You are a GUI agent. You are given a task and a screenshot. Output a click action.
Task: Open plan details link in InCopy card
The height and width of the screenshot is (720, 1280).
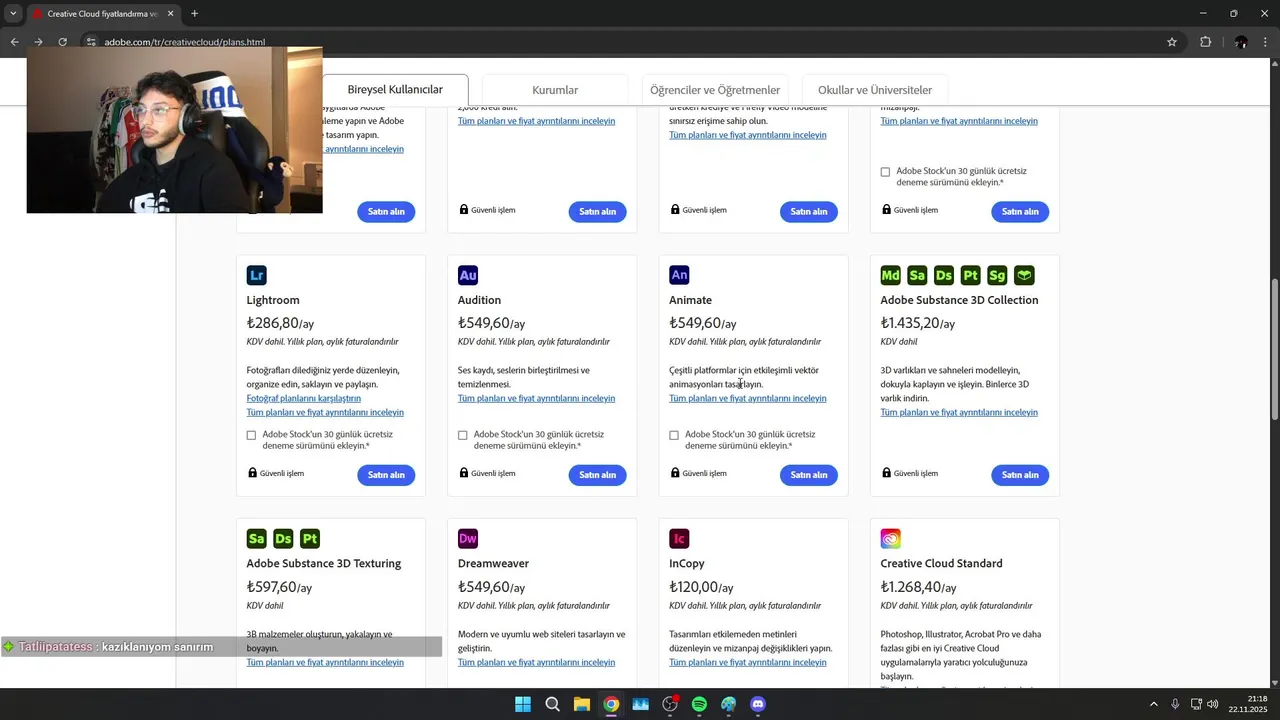click(x=748, y=662)
